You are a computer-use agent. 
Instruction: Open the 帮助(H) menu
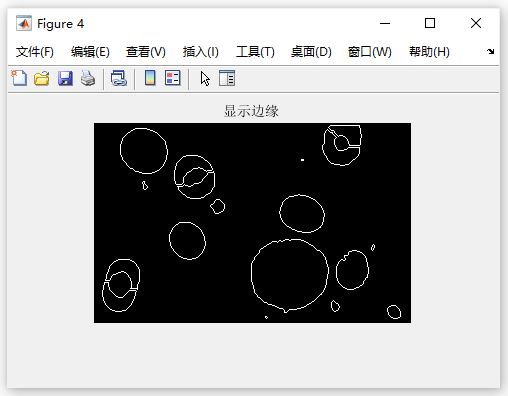coord(429,52)
